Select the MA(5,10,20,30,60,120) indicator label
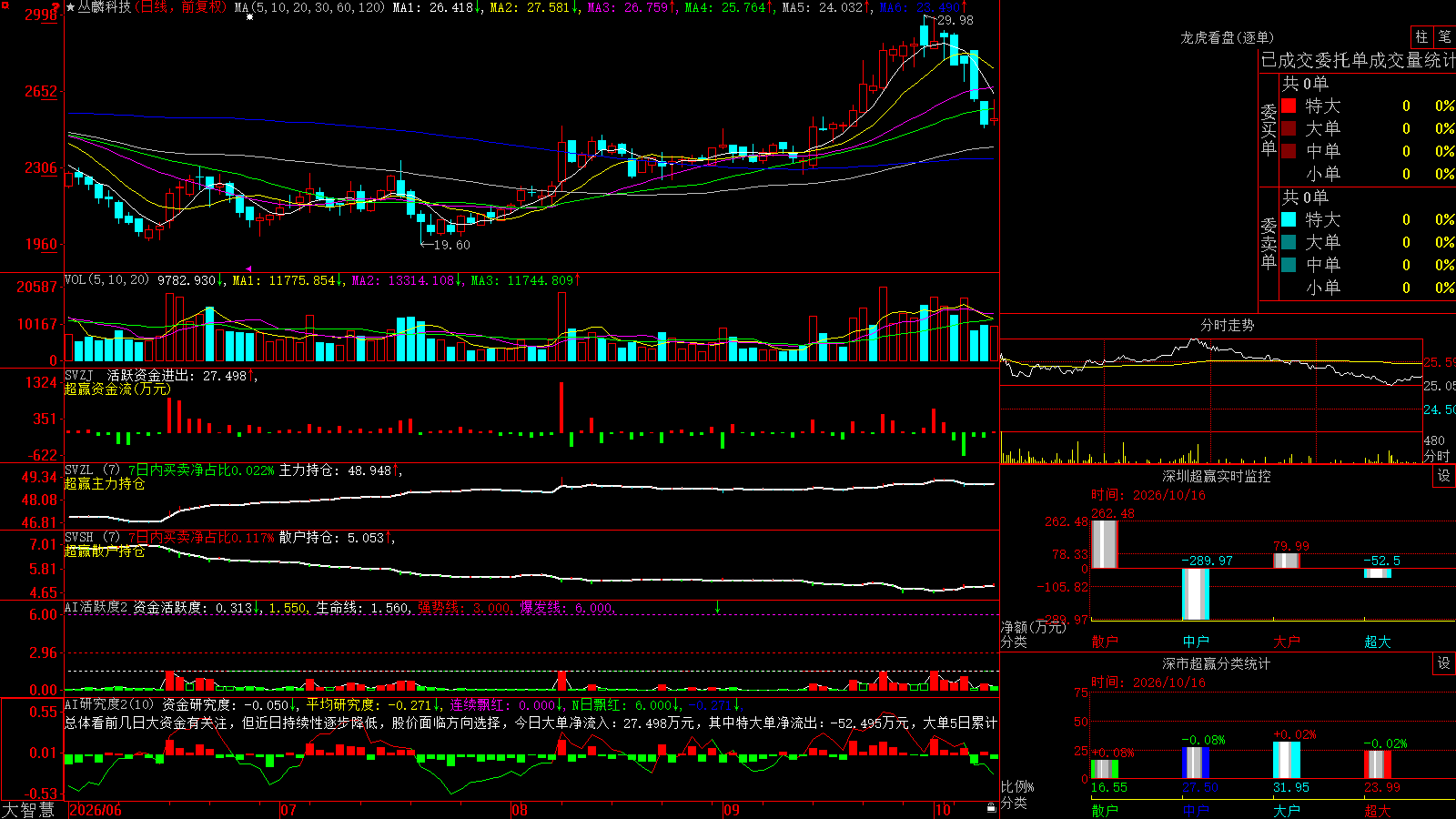 click(309, 7)
